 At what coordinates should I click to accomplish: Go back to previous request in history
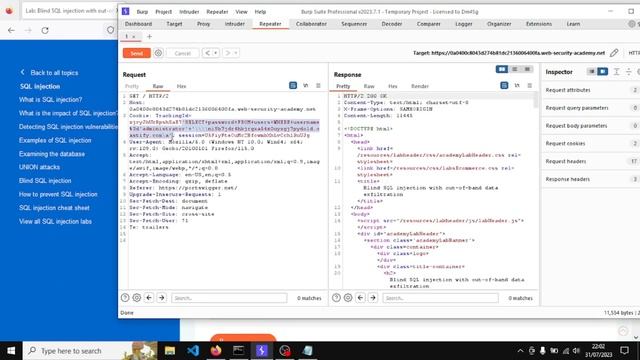pos(207,53)
